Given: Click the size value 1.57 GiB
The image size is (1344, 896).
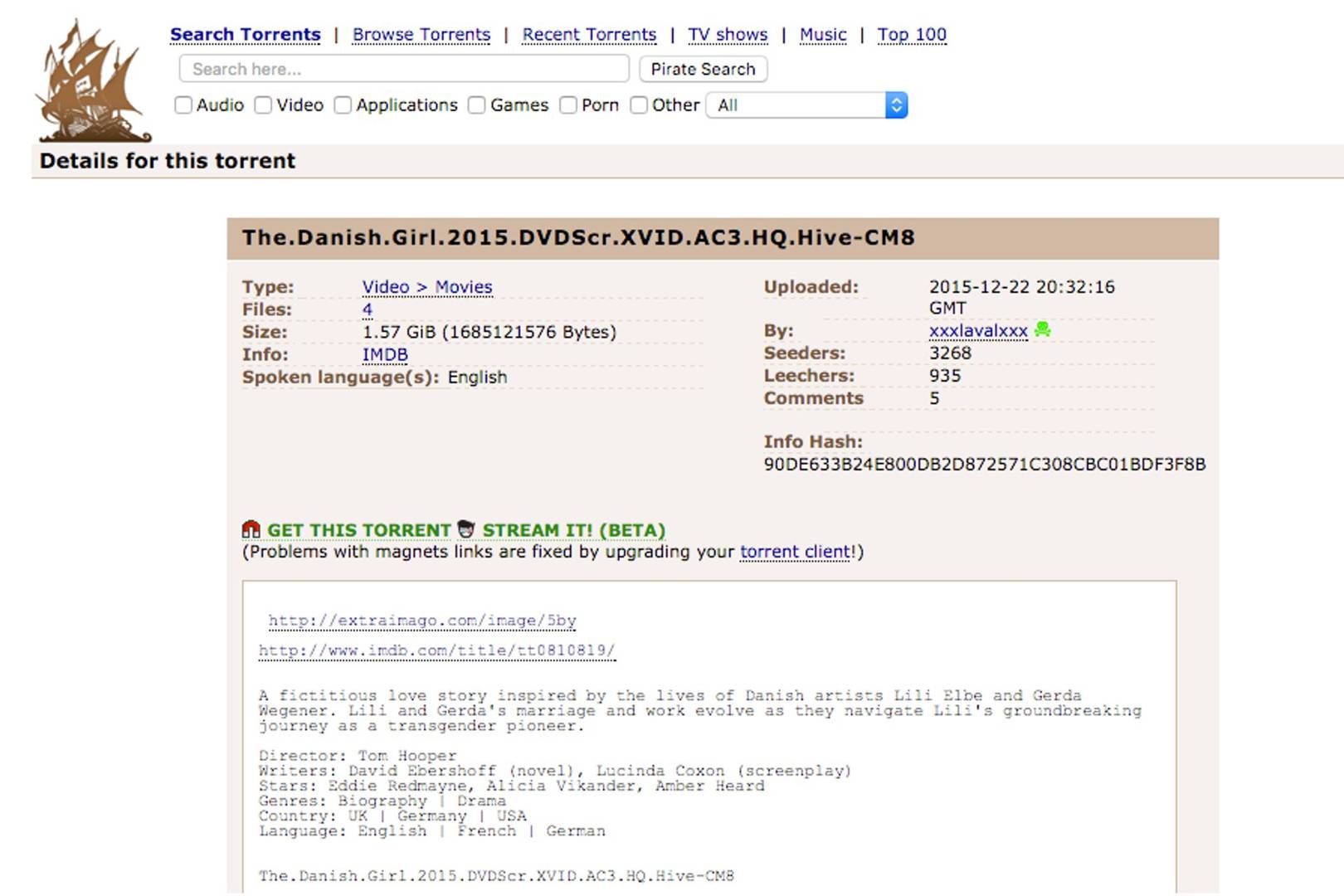Looking at the screenshot, I should pyautogui.click(x=489, y=332).
